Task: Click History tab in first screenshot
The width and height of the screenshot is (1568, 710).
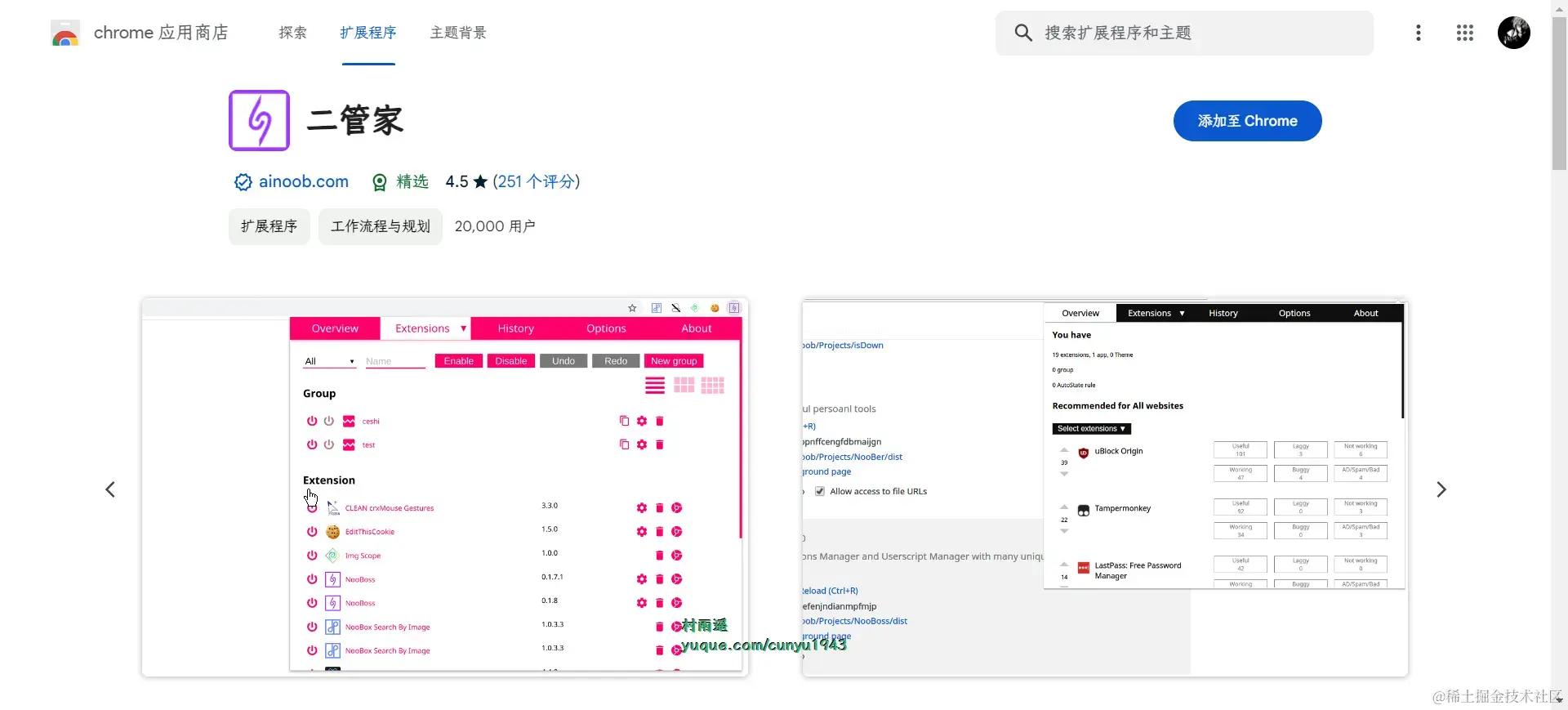Action: [x=516, y=328]
